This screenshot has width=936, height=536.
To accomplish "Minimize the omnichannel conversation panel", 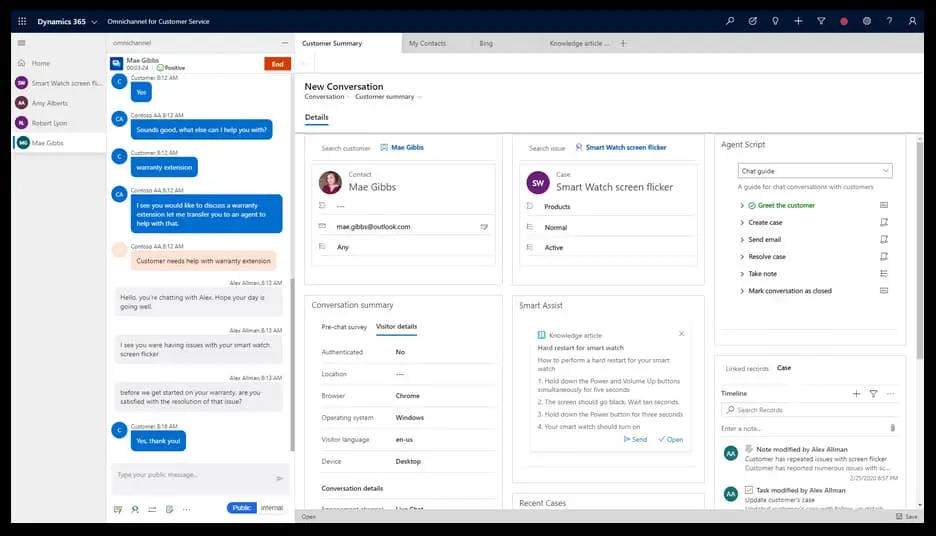I will click(x=285, y=43).
